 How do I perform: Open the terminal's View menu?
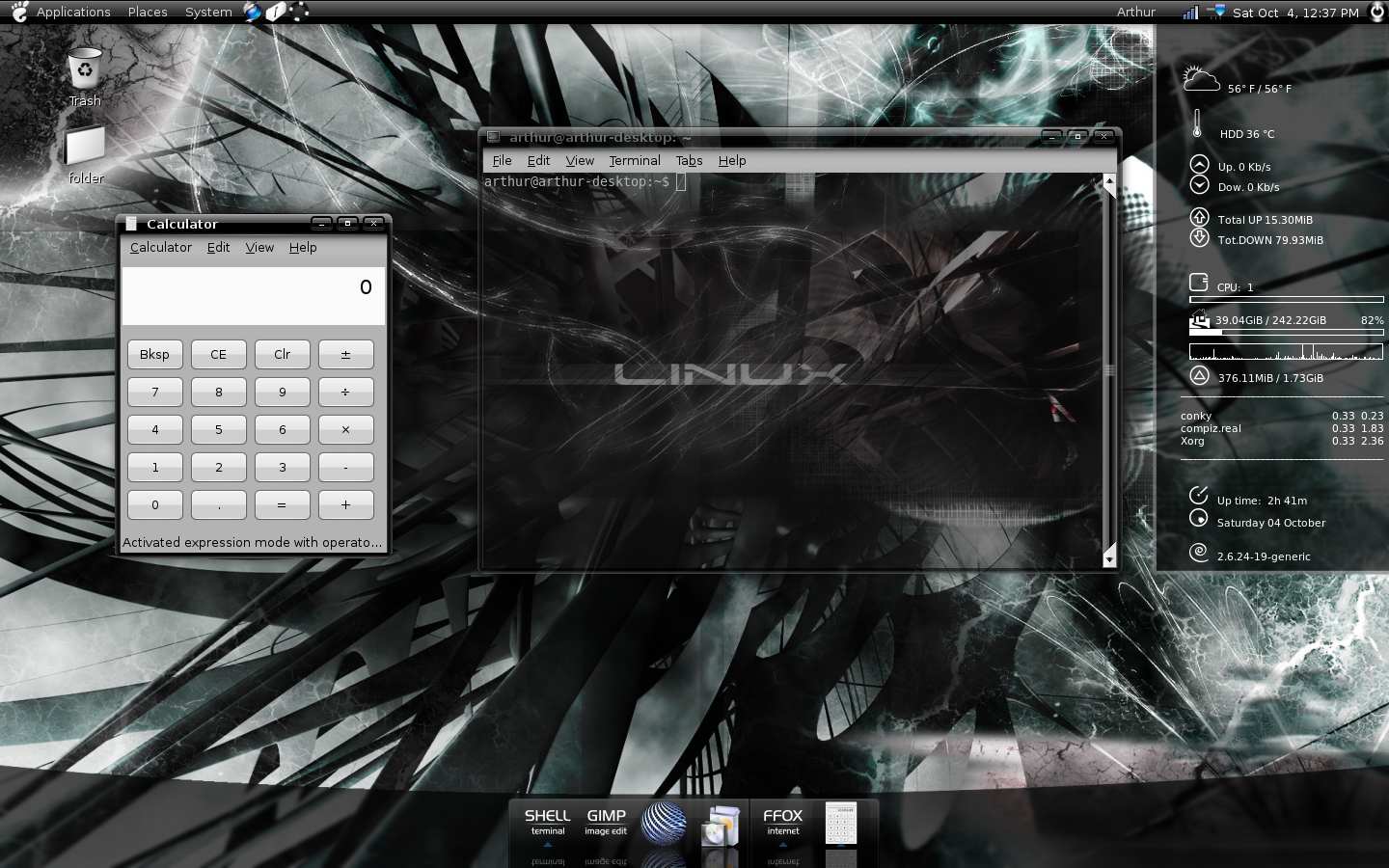580,160
